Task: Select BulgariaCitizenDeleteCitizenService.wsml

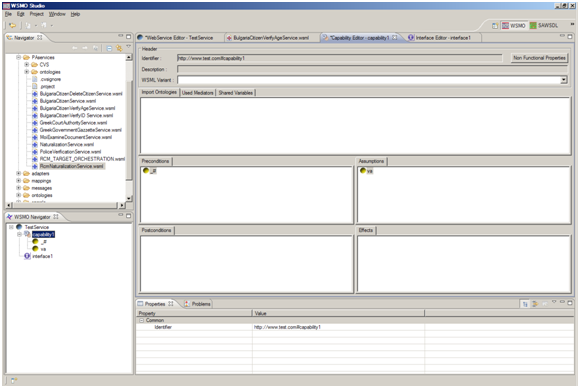Action: [81, 94]
